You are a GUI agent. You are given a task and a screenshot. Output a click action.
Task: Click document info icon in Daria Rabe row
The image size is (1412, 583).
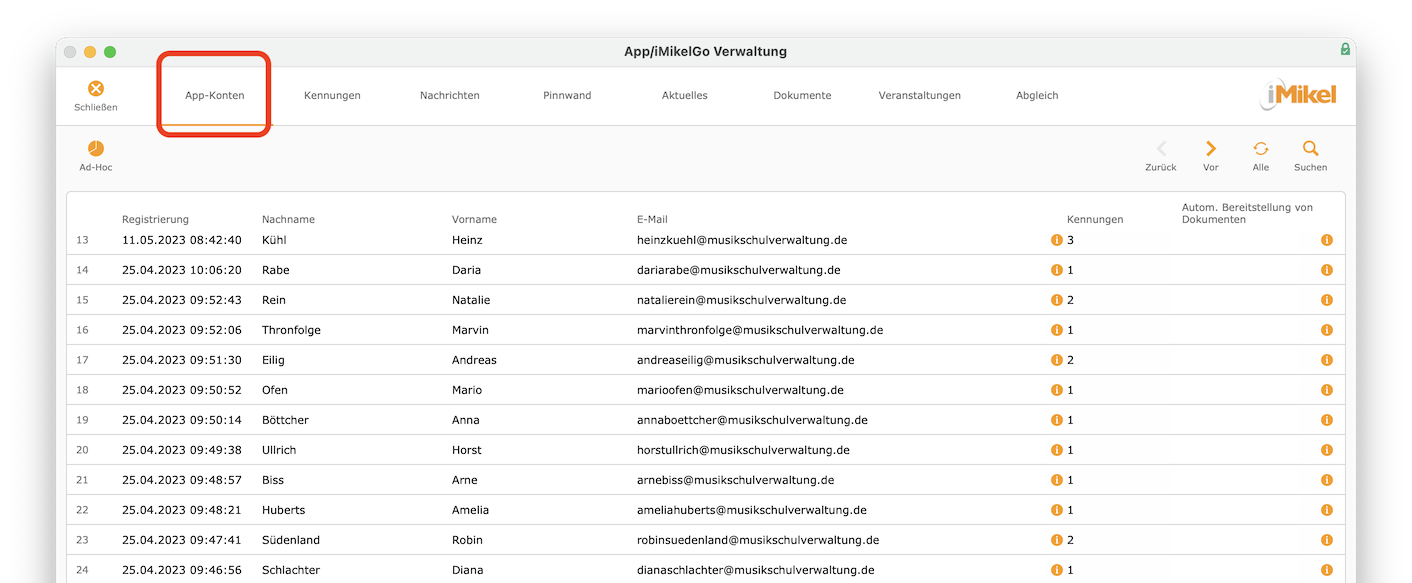[1327, 270]
